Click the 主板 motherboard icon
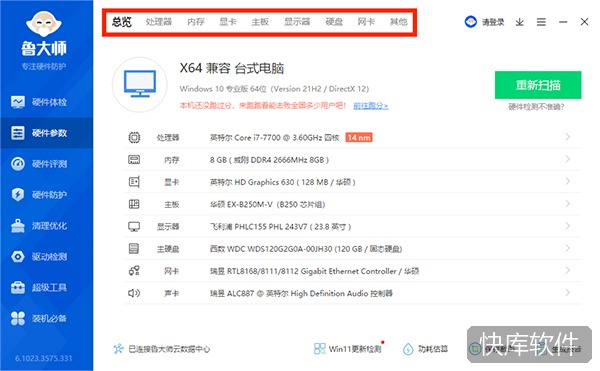 pos(134,204)
